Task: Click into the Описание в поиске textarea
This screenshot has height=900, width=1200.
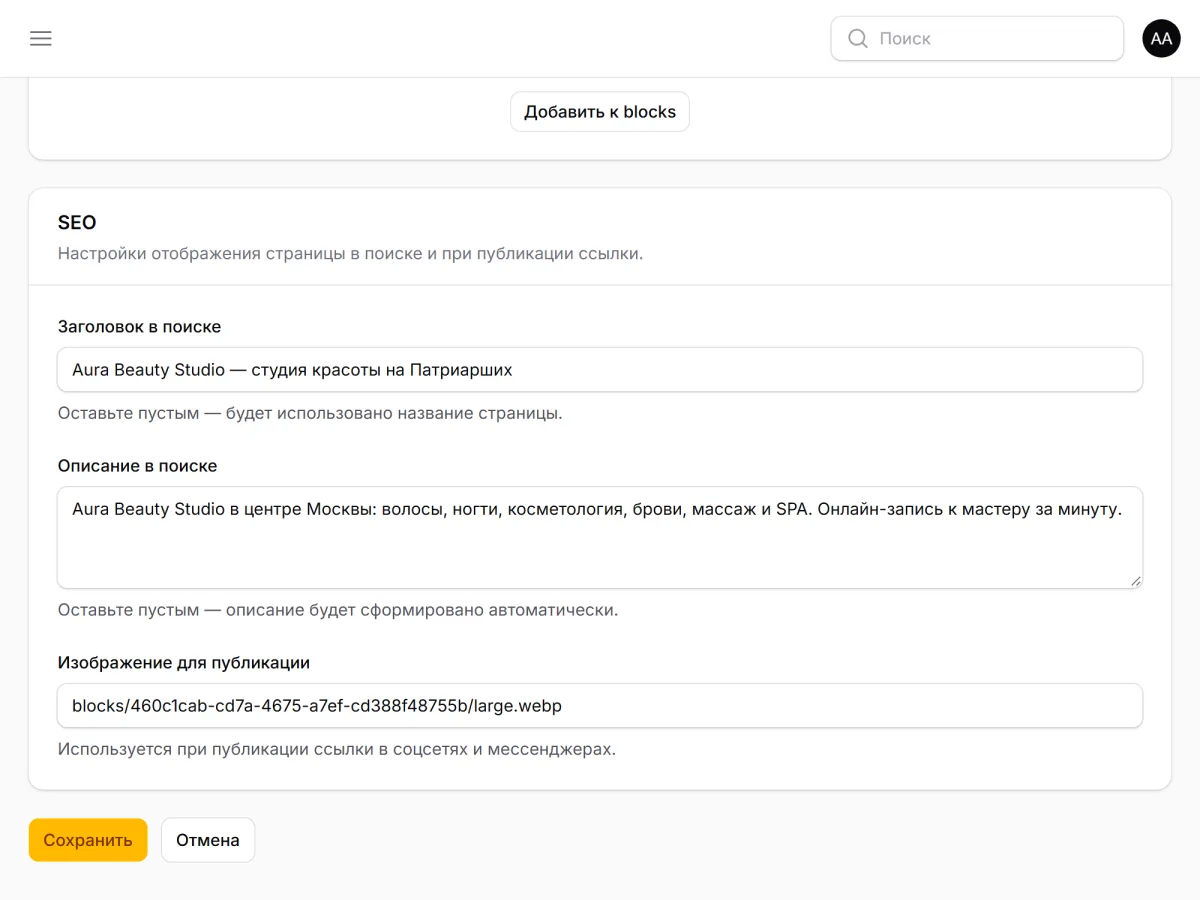Action: [600, 538]
